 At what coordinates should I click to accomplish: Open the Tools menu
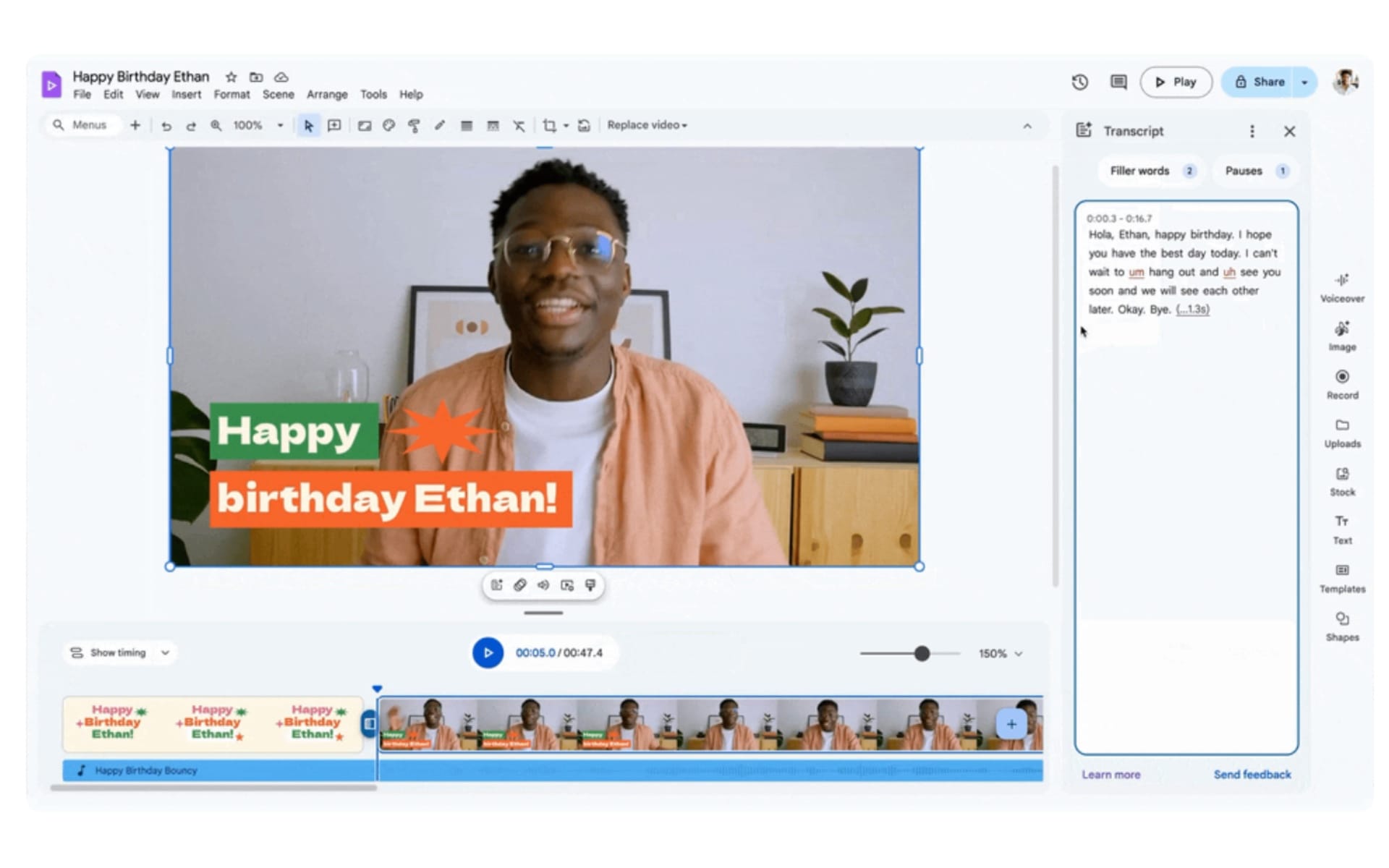tap(373, 94)
